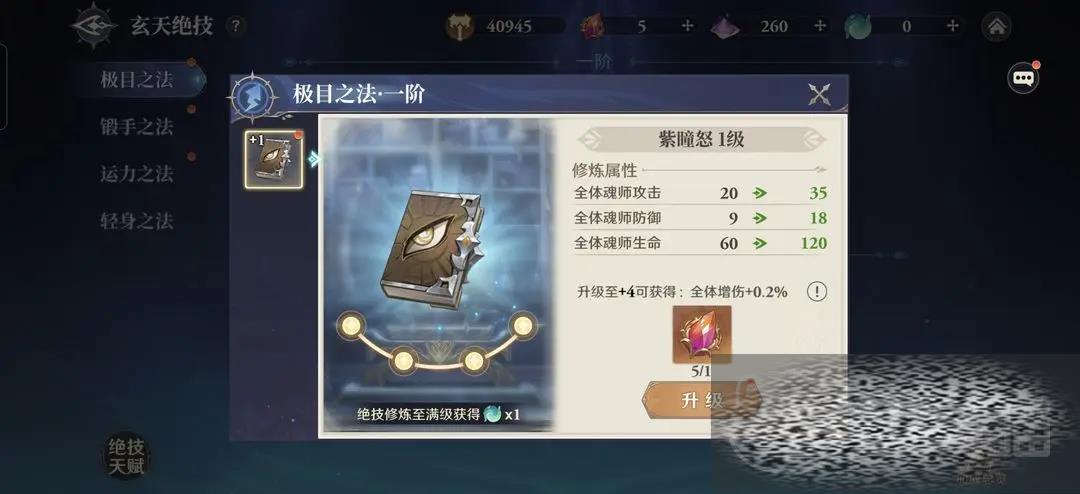The width and height of the screenshot is (1080, 494).
Task: Add more teal spiral currency (0)
Action: point(953,26)
